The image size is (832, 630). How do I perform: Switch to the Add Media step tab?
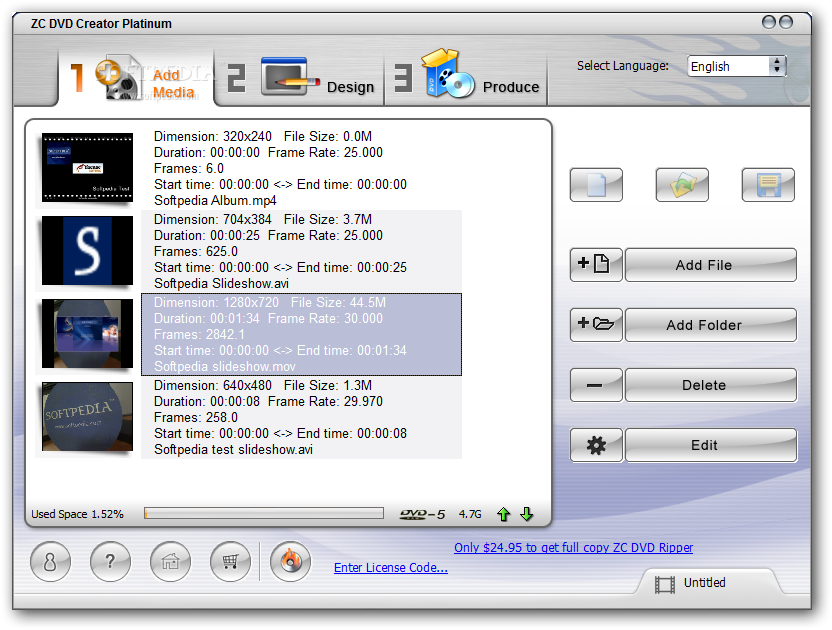[136, 79]
